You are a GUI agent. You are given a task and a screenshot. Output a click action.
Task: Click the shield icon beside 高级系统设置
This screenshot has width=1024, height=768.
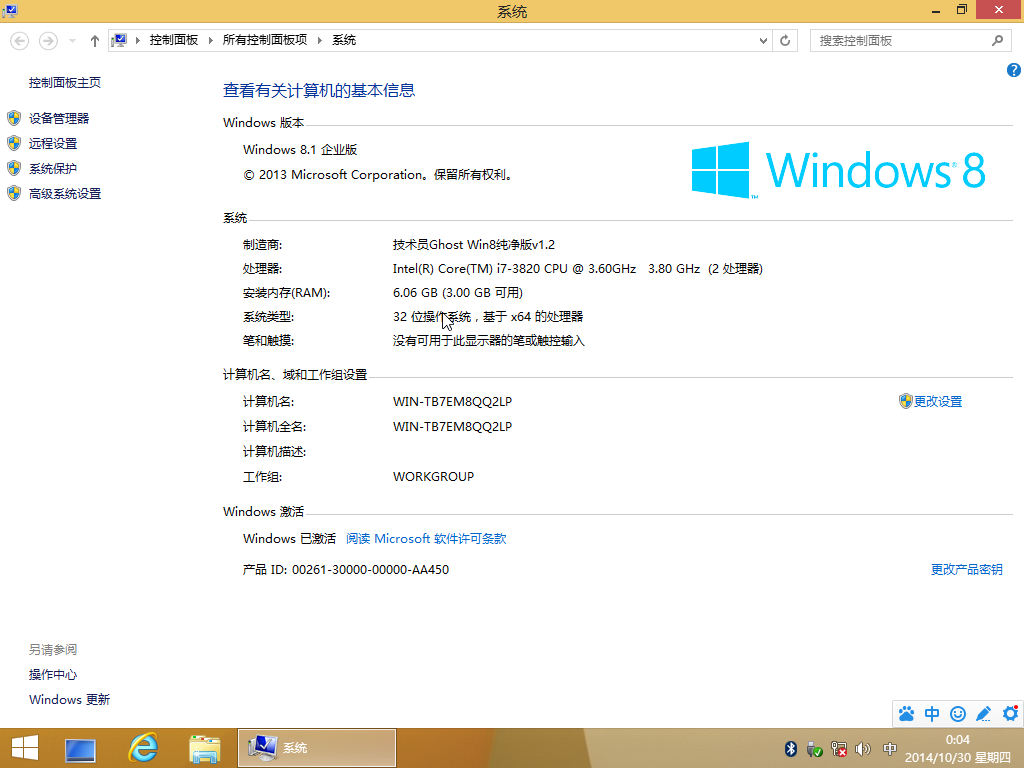pyautogui.click(x=14, y=193)
